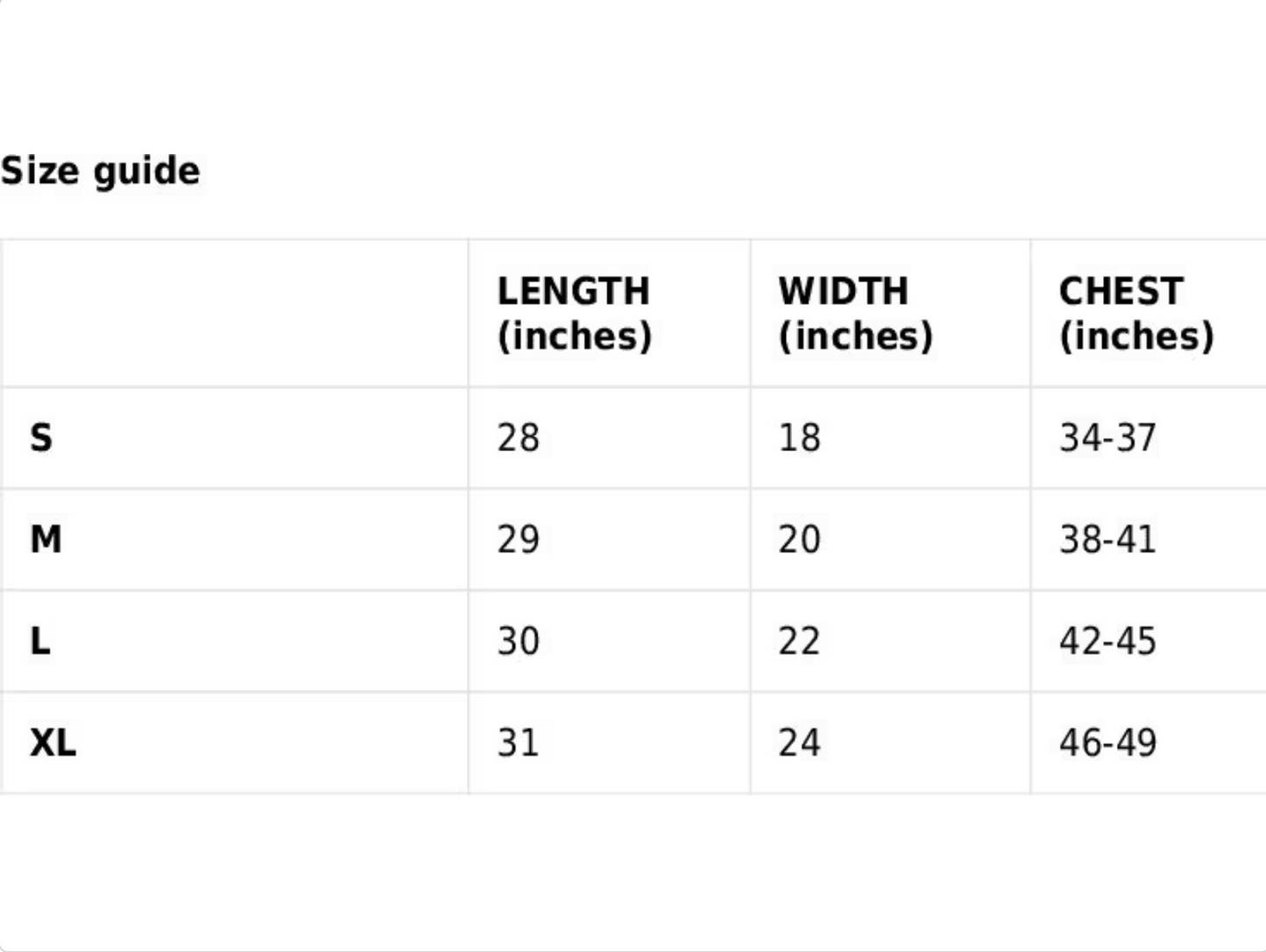This screenshot has height=952, width=1266.
Task: Click chest range 38-41 cell
Action: (x=1107, y=539)
